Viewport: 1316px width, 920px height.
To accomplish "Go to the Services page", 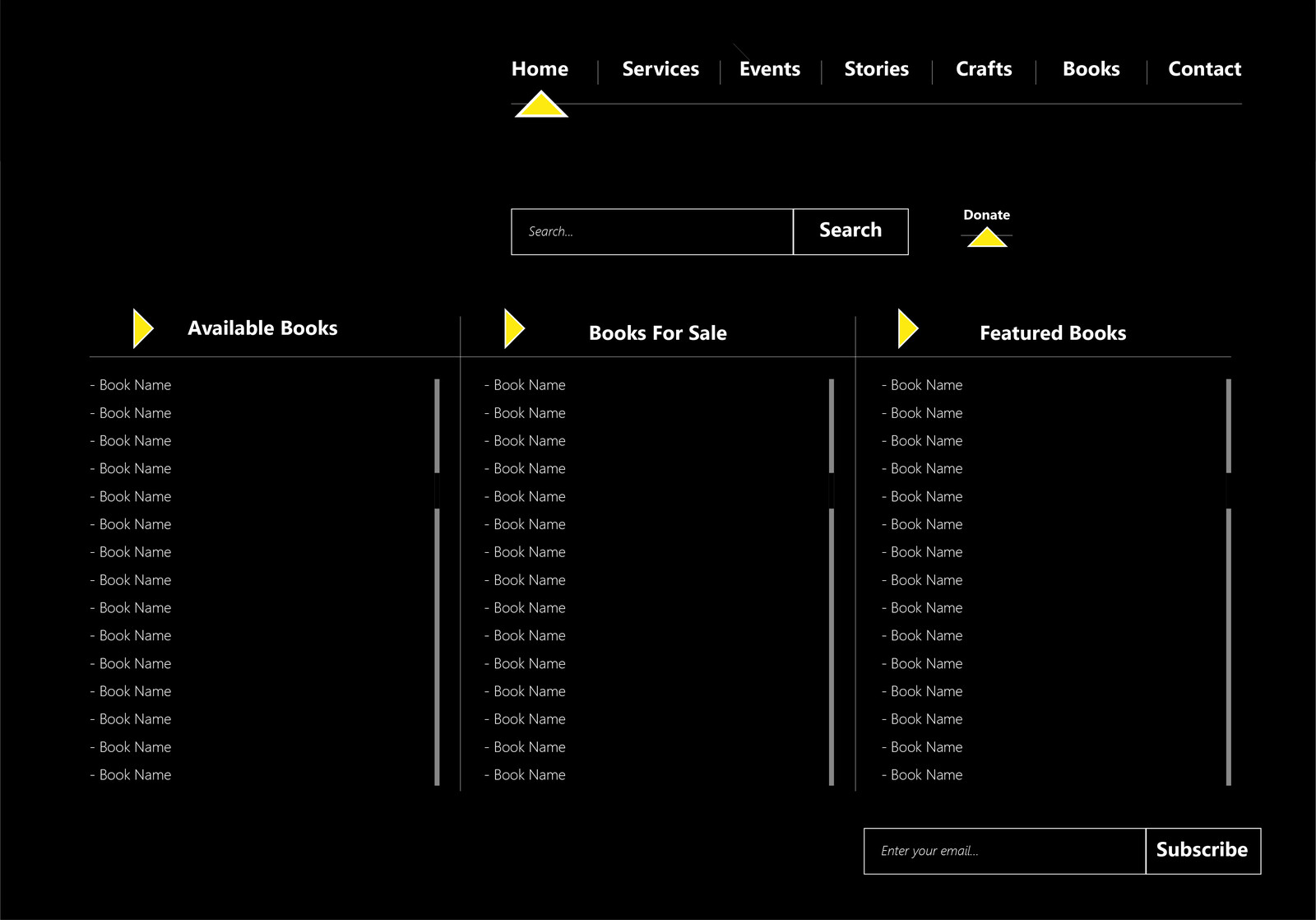I will tap(660, 69).
